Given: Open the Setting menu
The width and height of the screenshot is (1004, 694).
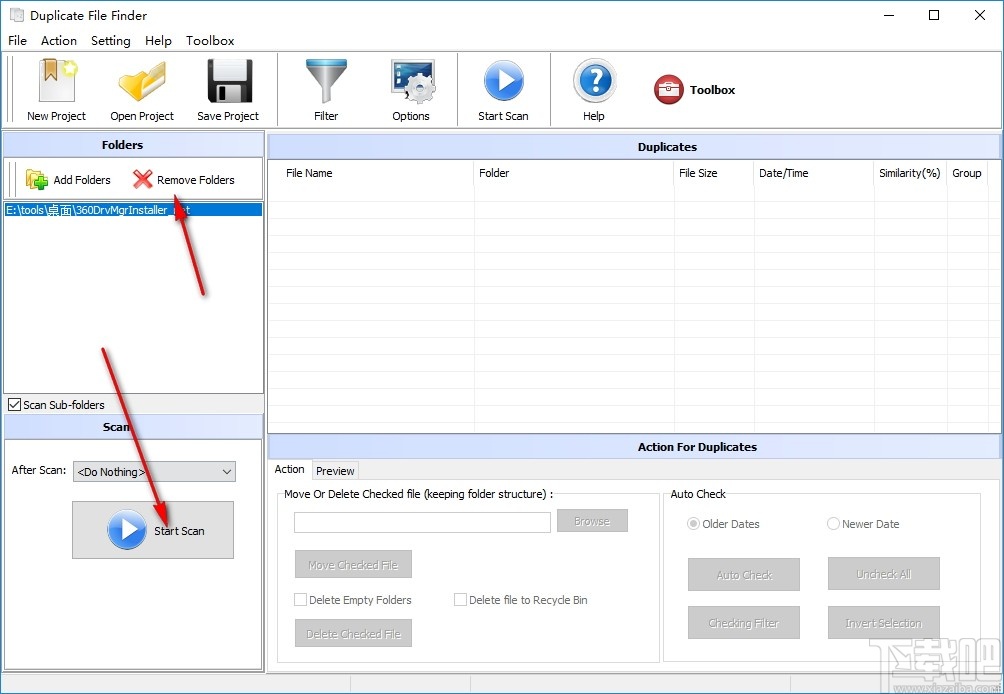Looking at the screenshot, I should click(110, 41).
